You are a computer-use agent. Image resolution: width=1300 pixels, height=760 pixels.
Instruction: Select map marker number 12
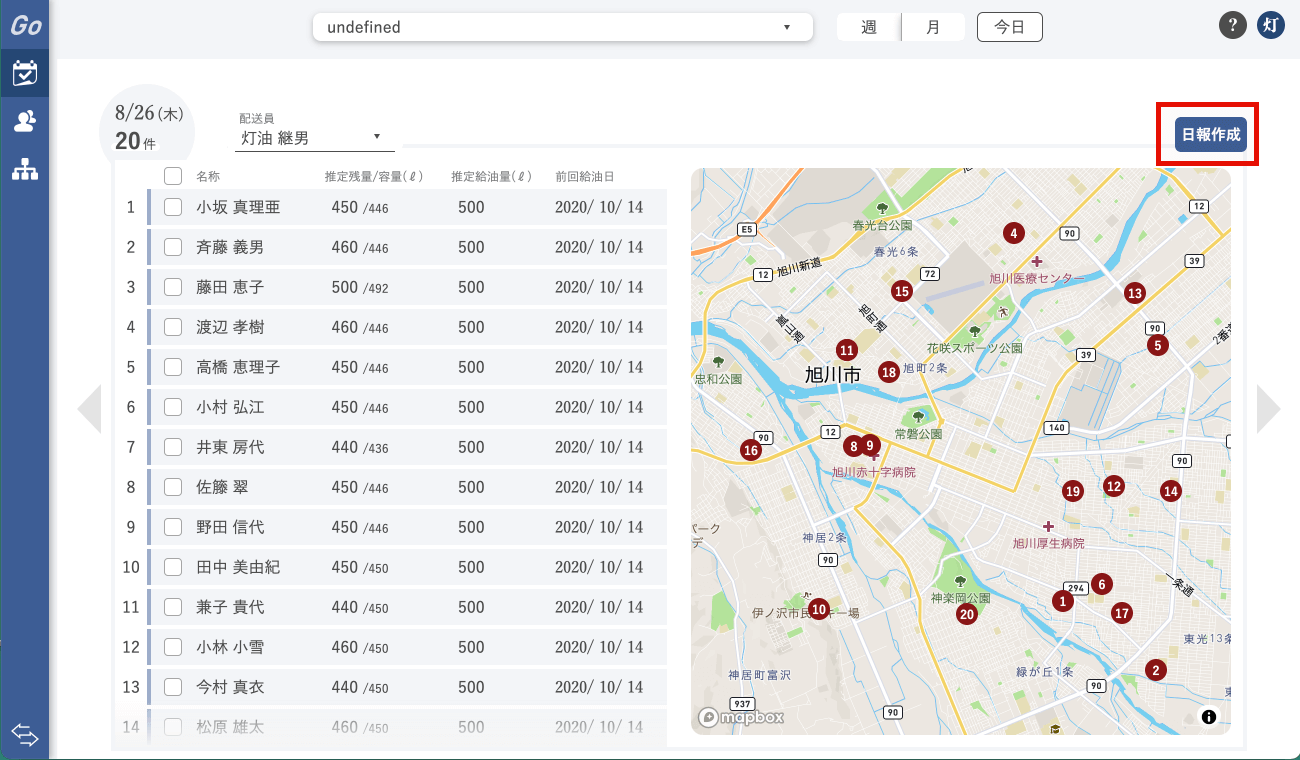point(1114,486)
